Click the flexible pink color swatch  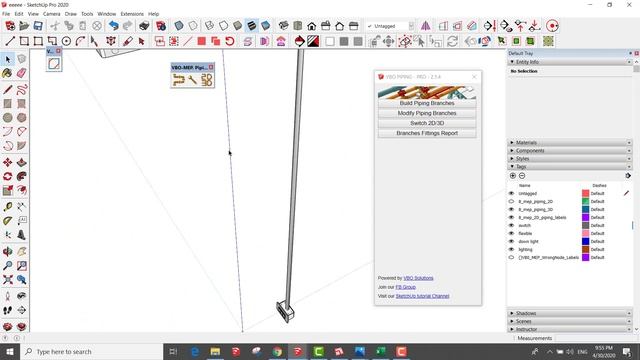click(x=585, y=233)
